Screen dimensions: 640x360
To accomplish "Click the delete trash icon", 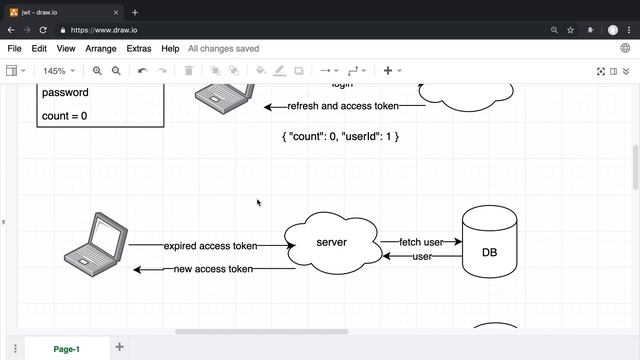I will [189, 71].
